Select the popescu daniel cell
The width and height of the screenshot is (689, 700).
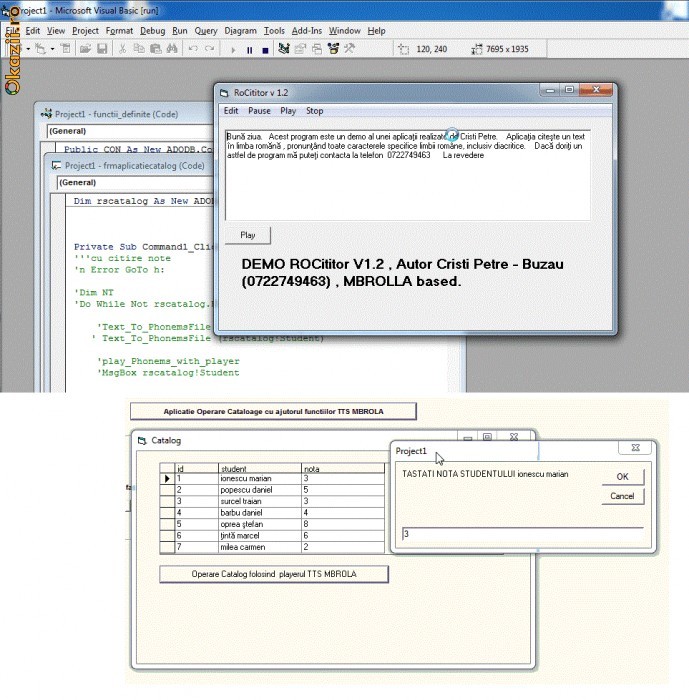point(260,490)
